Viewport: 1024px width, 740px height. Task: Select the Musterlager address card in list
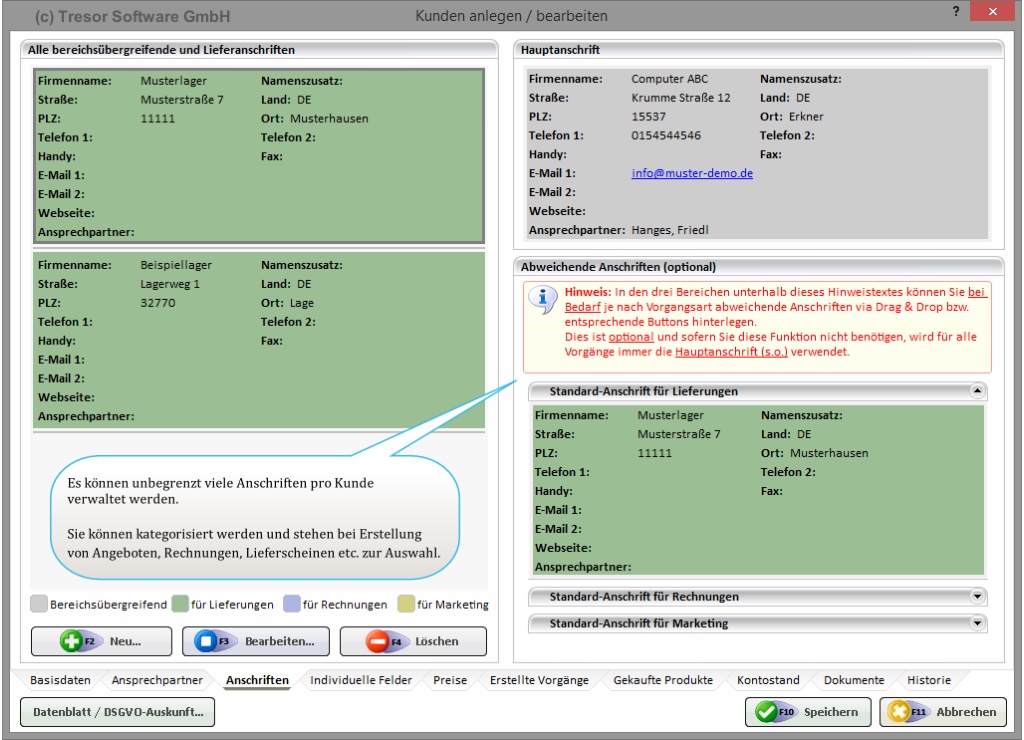258,155
